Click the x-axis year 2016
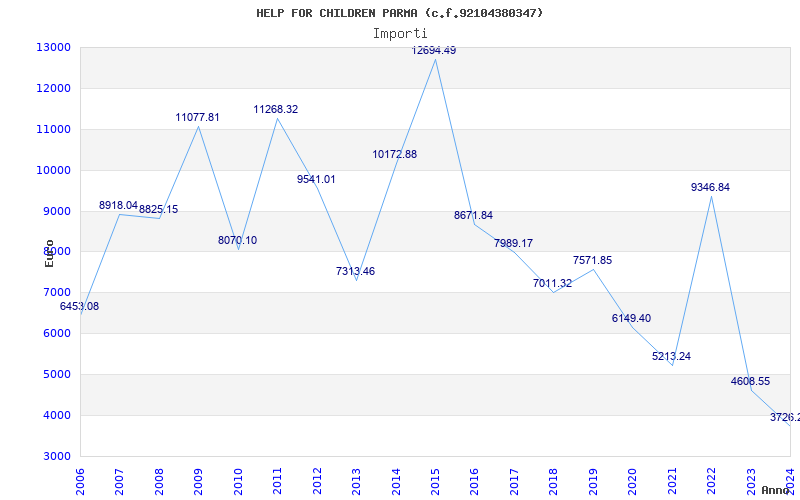Screen dimensions: 800x500 click(x=475, y=481)
